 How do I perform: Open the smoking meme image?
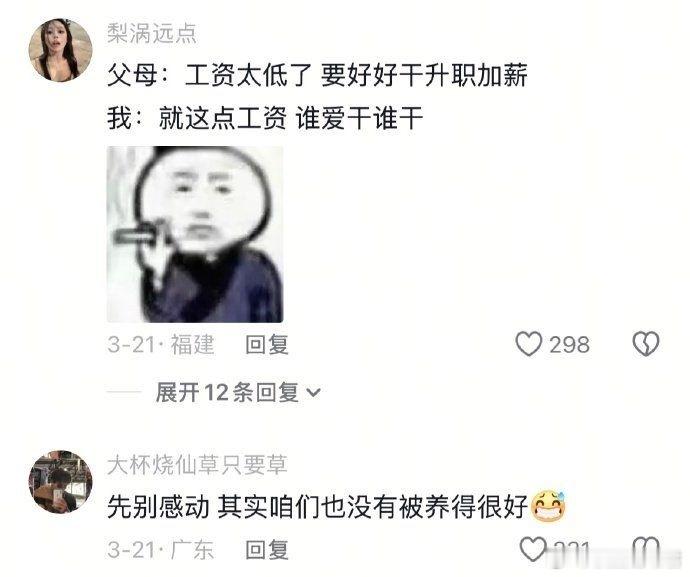pos(195,234)
